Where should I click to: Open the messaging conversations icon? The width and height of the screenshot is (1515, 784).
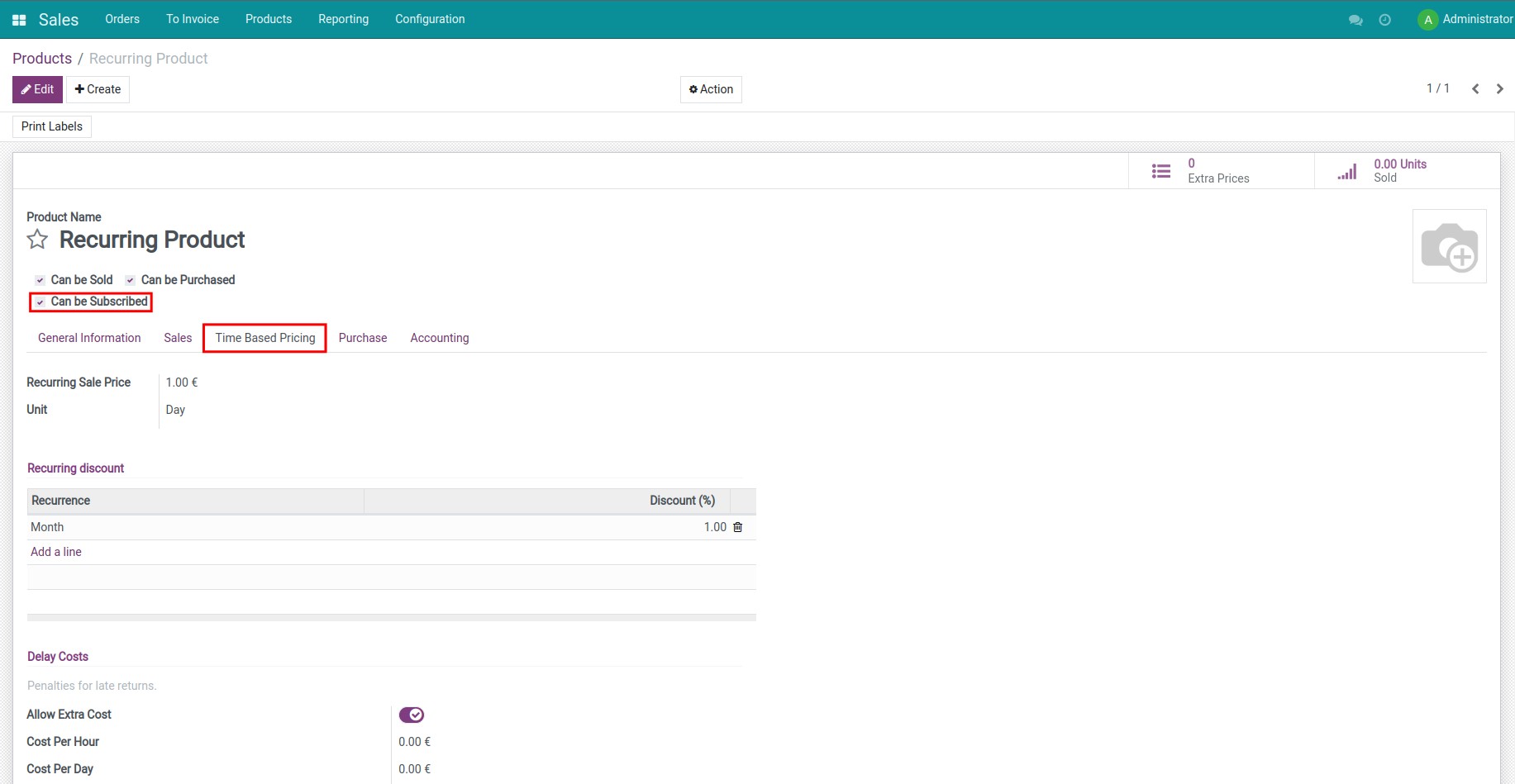coord(1355,19)
